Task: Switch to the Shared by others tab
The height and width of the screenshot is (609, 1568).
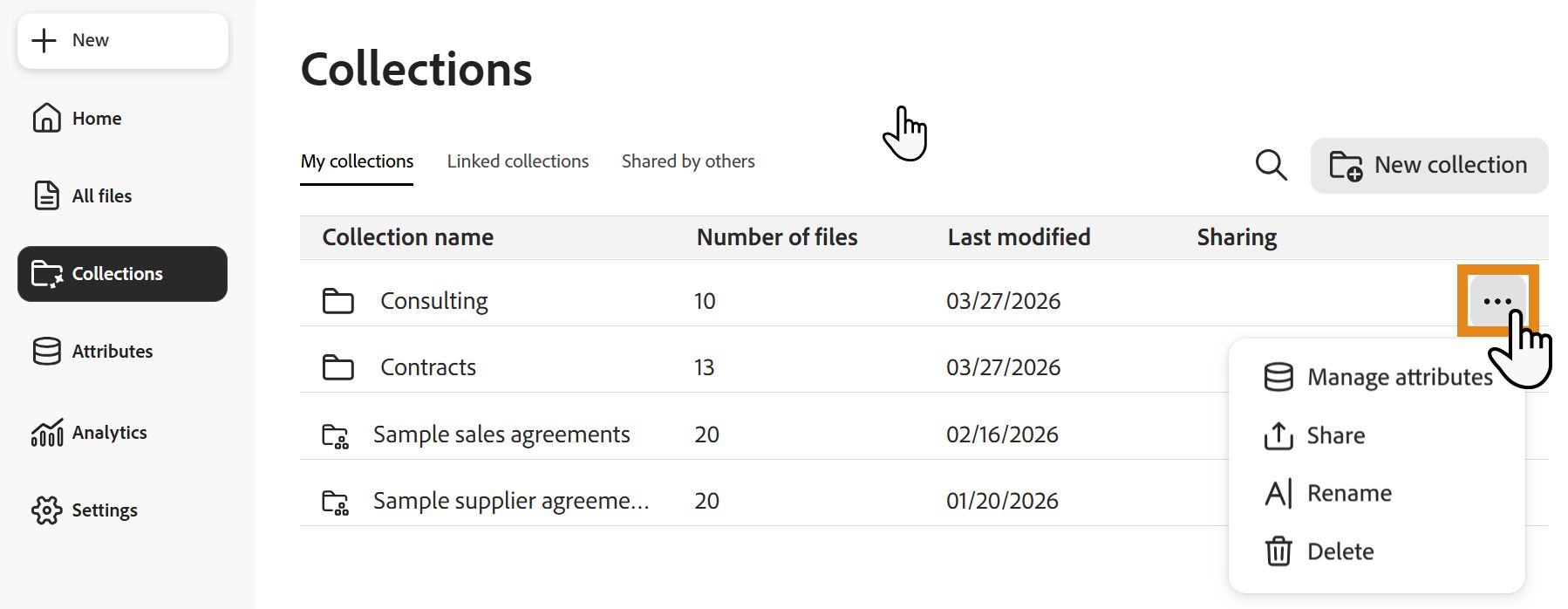Action: click(x=688, y=161)
